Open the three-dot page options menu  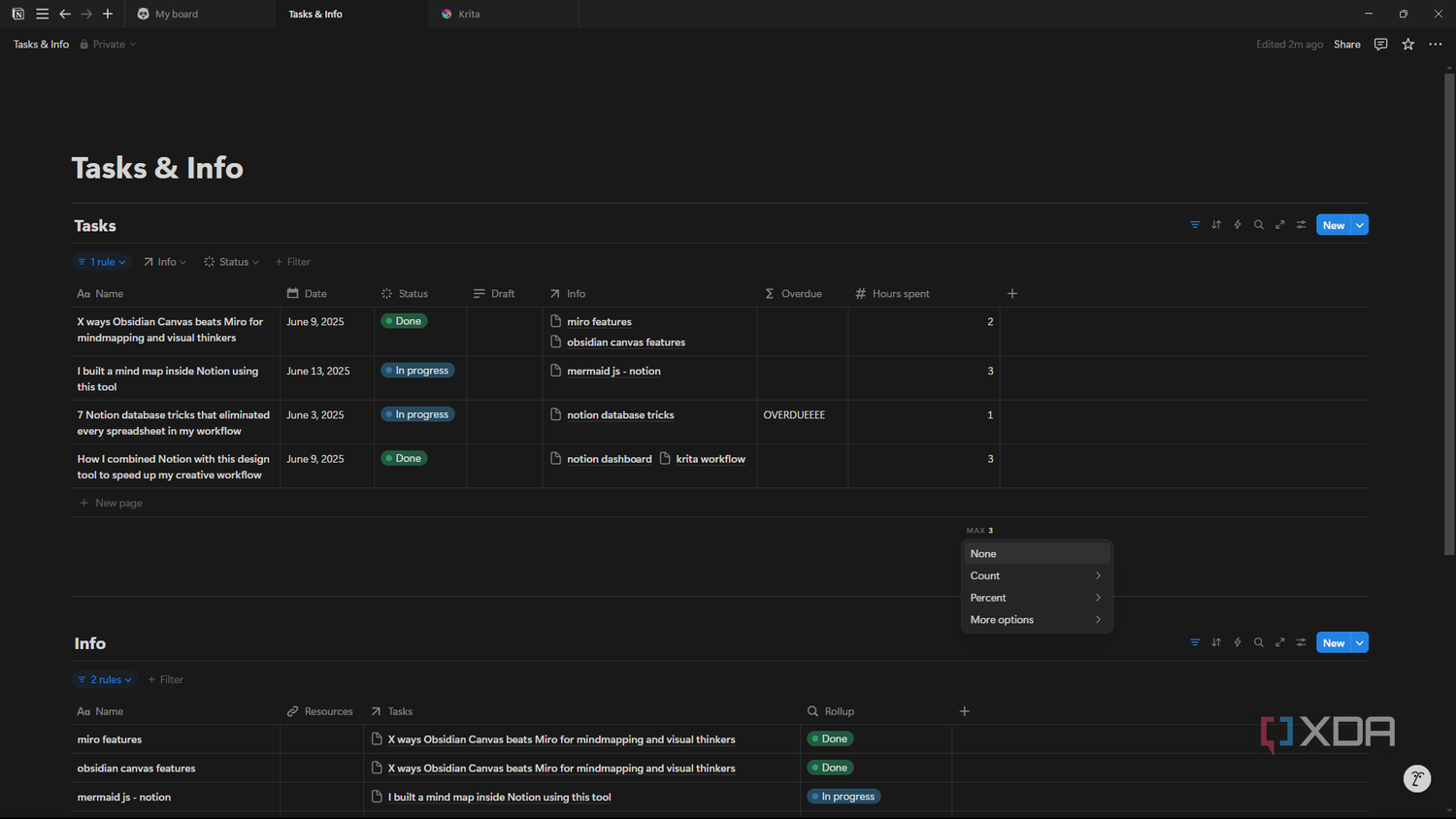pos(1436,45)
